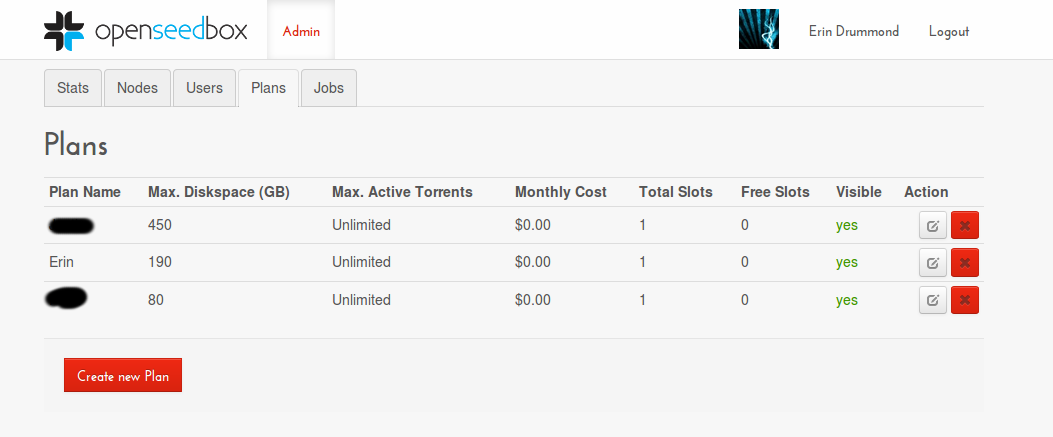Open the Admin menu item

[301, 31]
